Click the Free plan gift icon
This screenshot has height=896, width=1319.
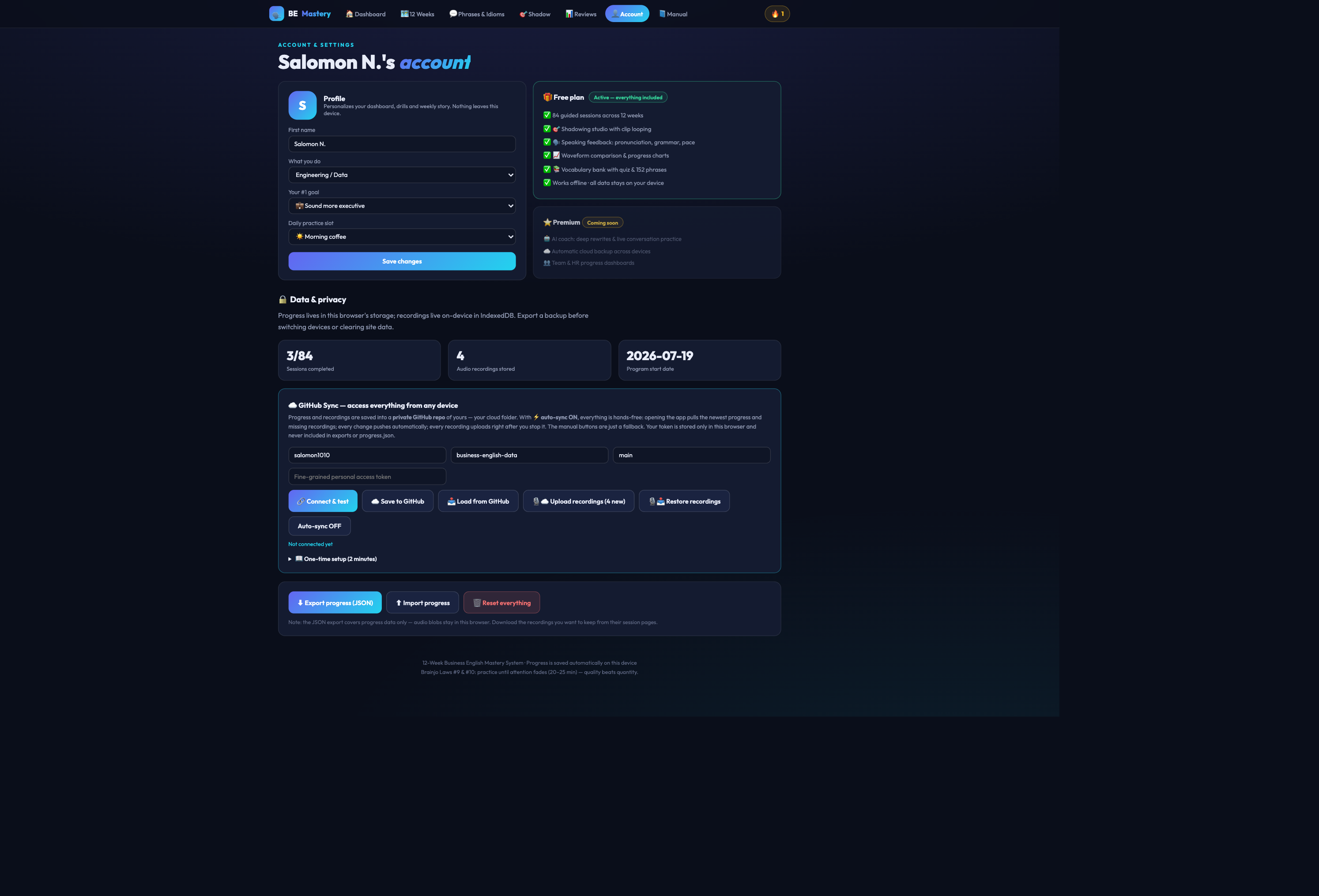coord(547,97)
